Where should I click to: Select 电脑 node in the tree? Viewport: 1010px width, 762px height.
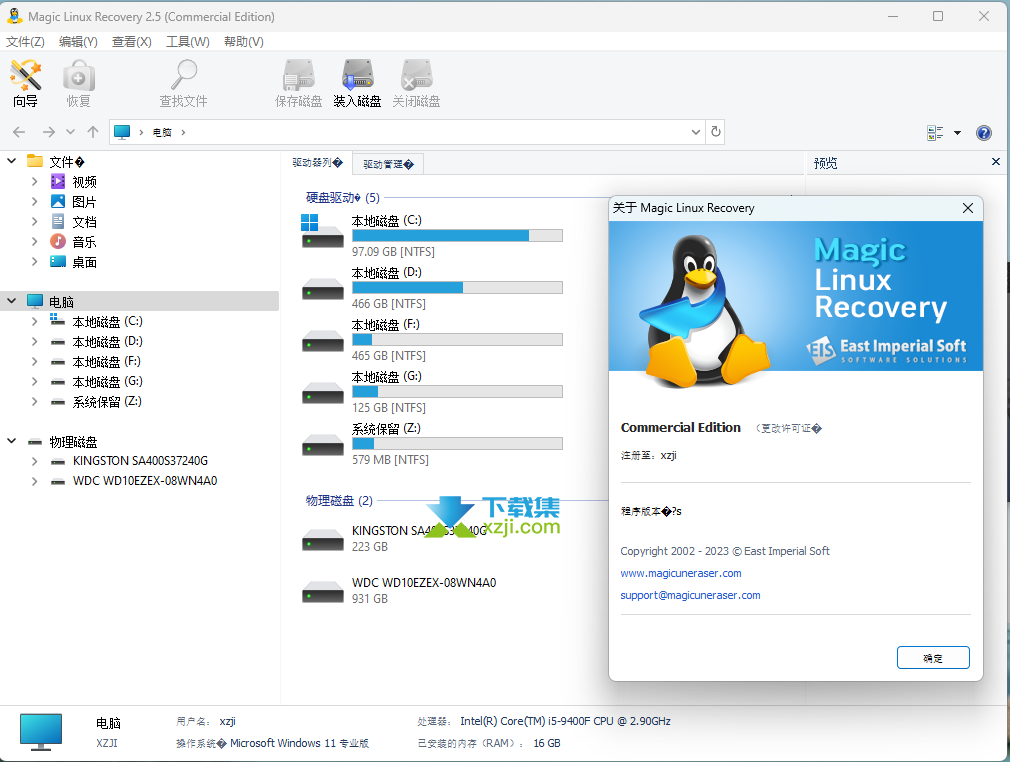61,301
